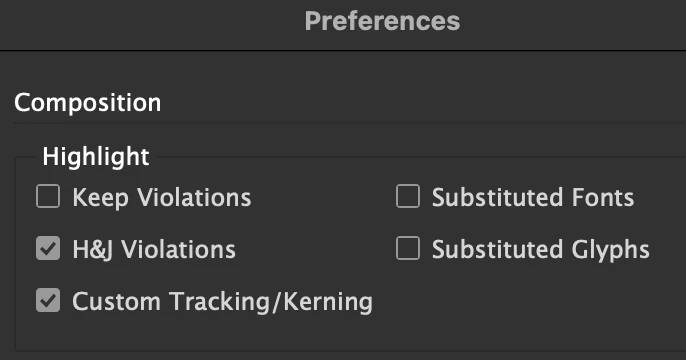Screen dimensions: 686x360
Task: Check the Substituted Glyphs box
Action: coord(408,248)
